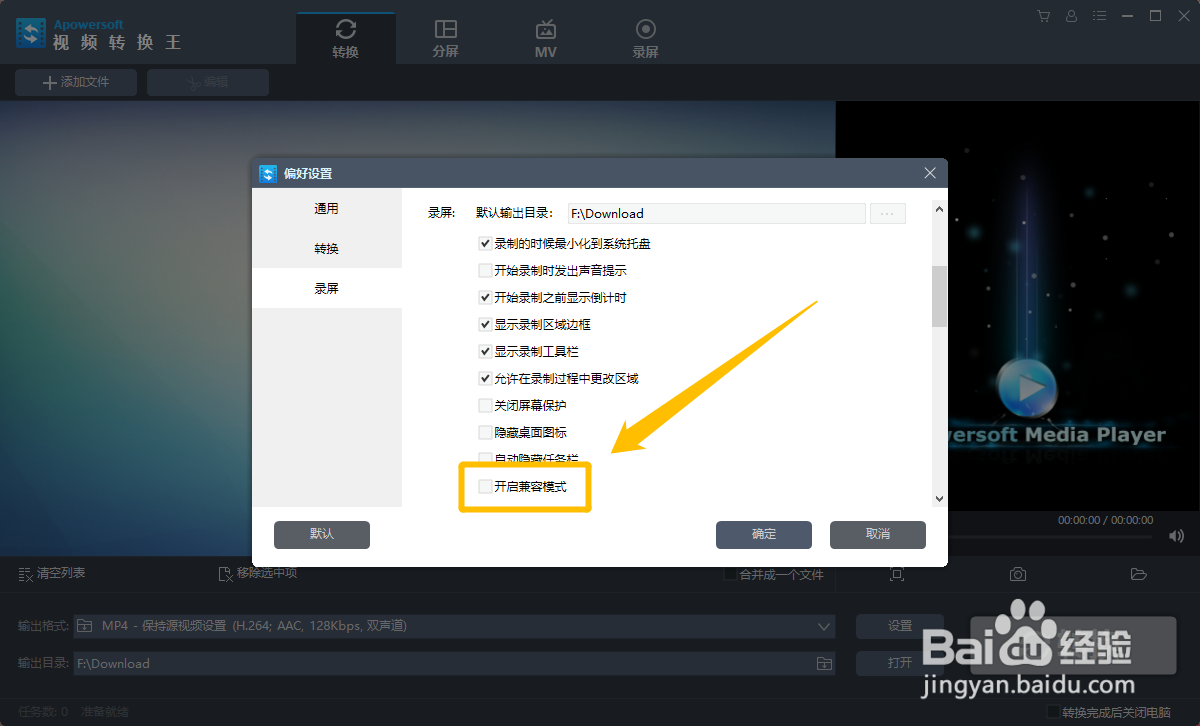Image resolution: width=1200 pixels, height=726 pixels.
Task: Toggle 转换完成后关闭电脑 checkbox
Action: (1053, 712)
